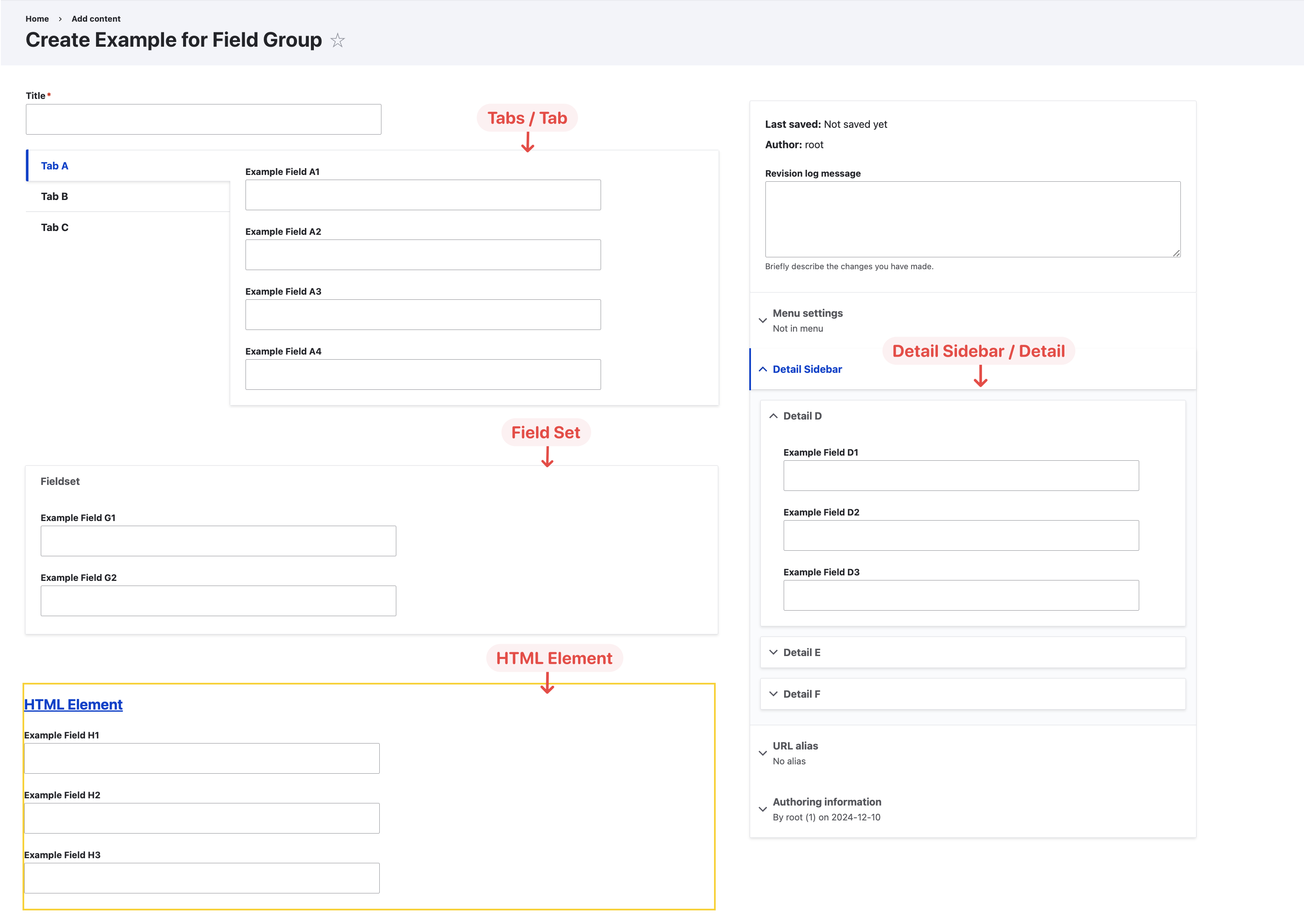This screenshot has height=924, width=1304.
Task: Open the Add content breadcrumb link
Action: (x=96, y=19)
